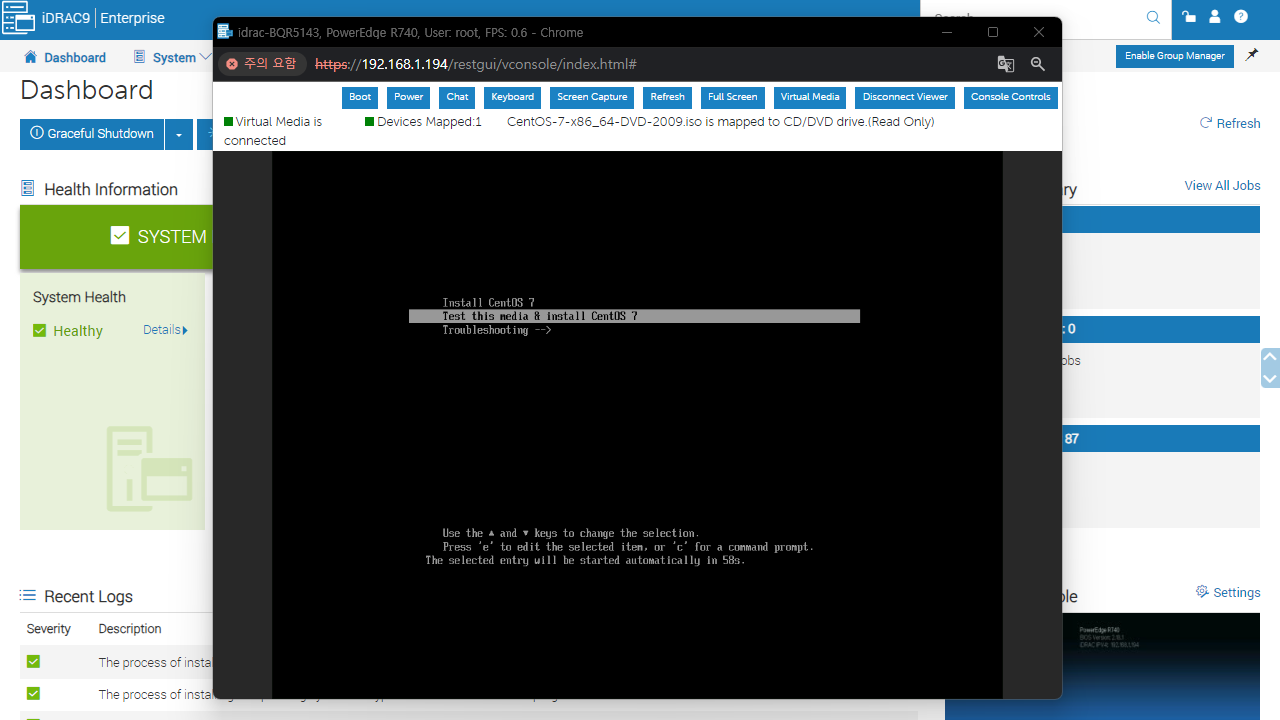Click 'Virtual Media is connected' status text
The height and width of the screenshot is (720, 1280).
273,131
